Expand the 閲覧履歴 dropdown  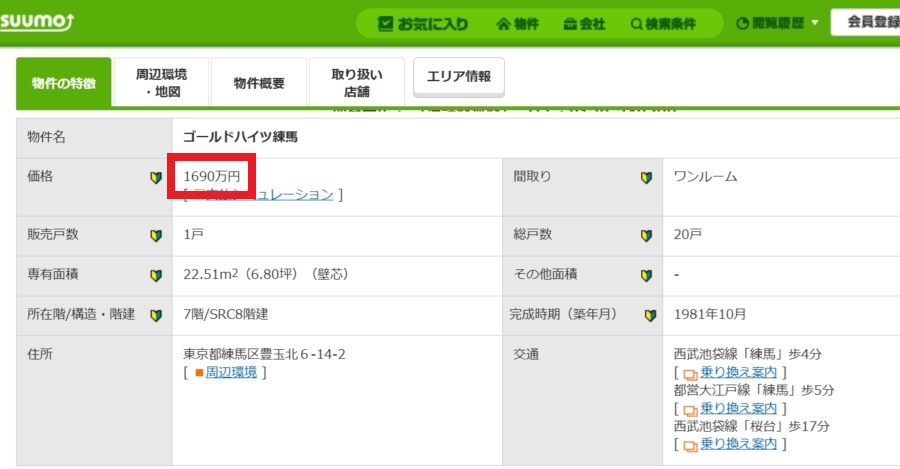(777, 24)
